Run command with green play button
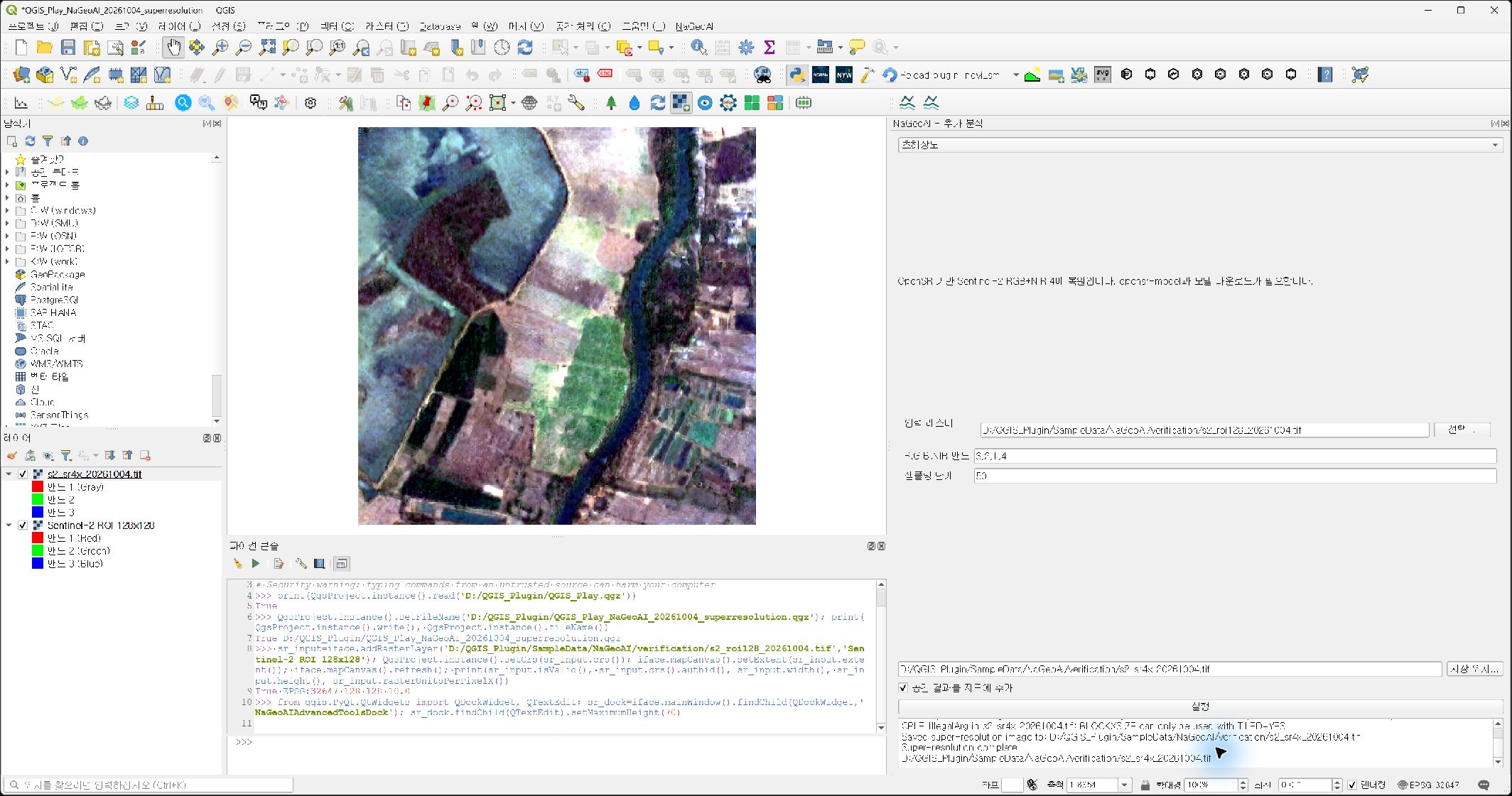The height and width of the screenshot is (796, 1512). point(256,564)
